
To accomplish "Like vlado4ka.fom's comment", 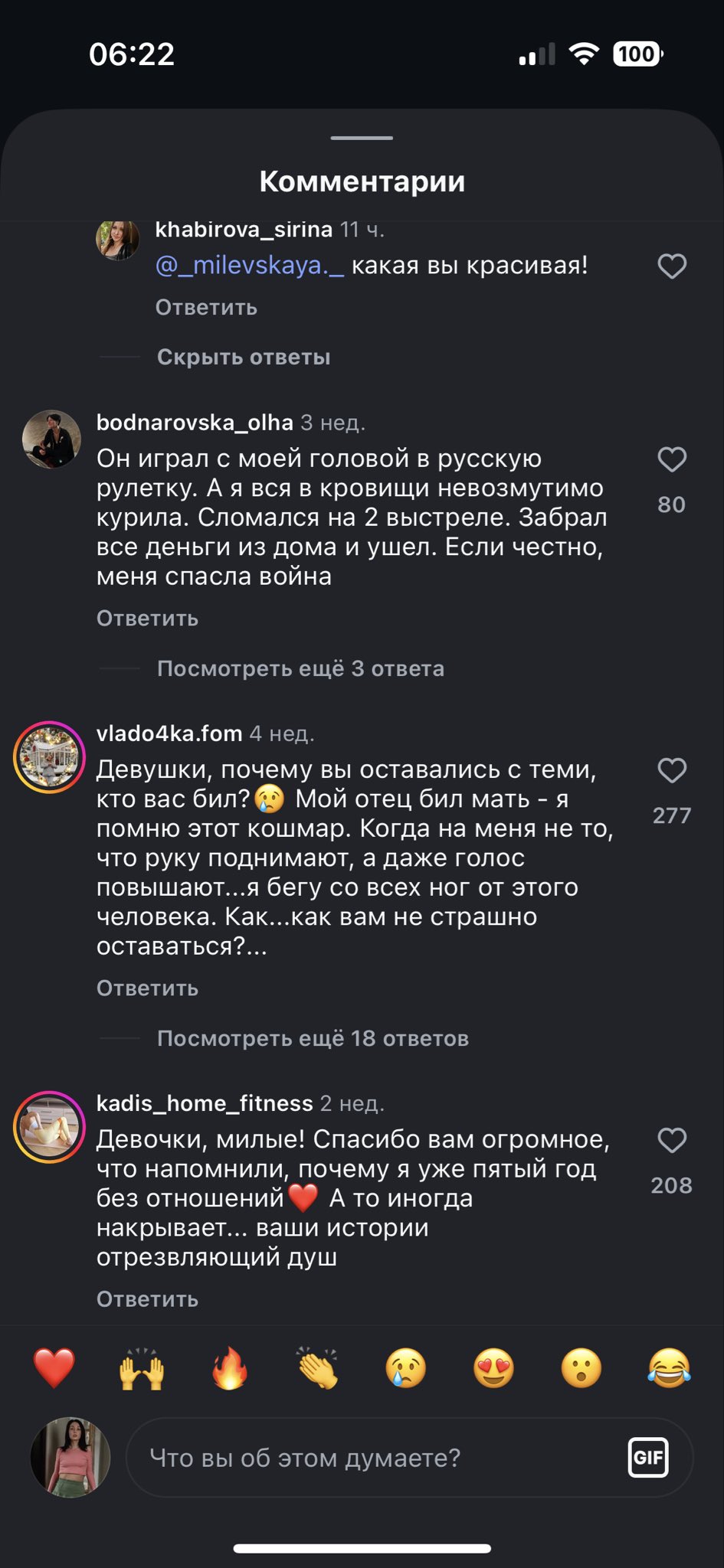I will click(672, 770).
